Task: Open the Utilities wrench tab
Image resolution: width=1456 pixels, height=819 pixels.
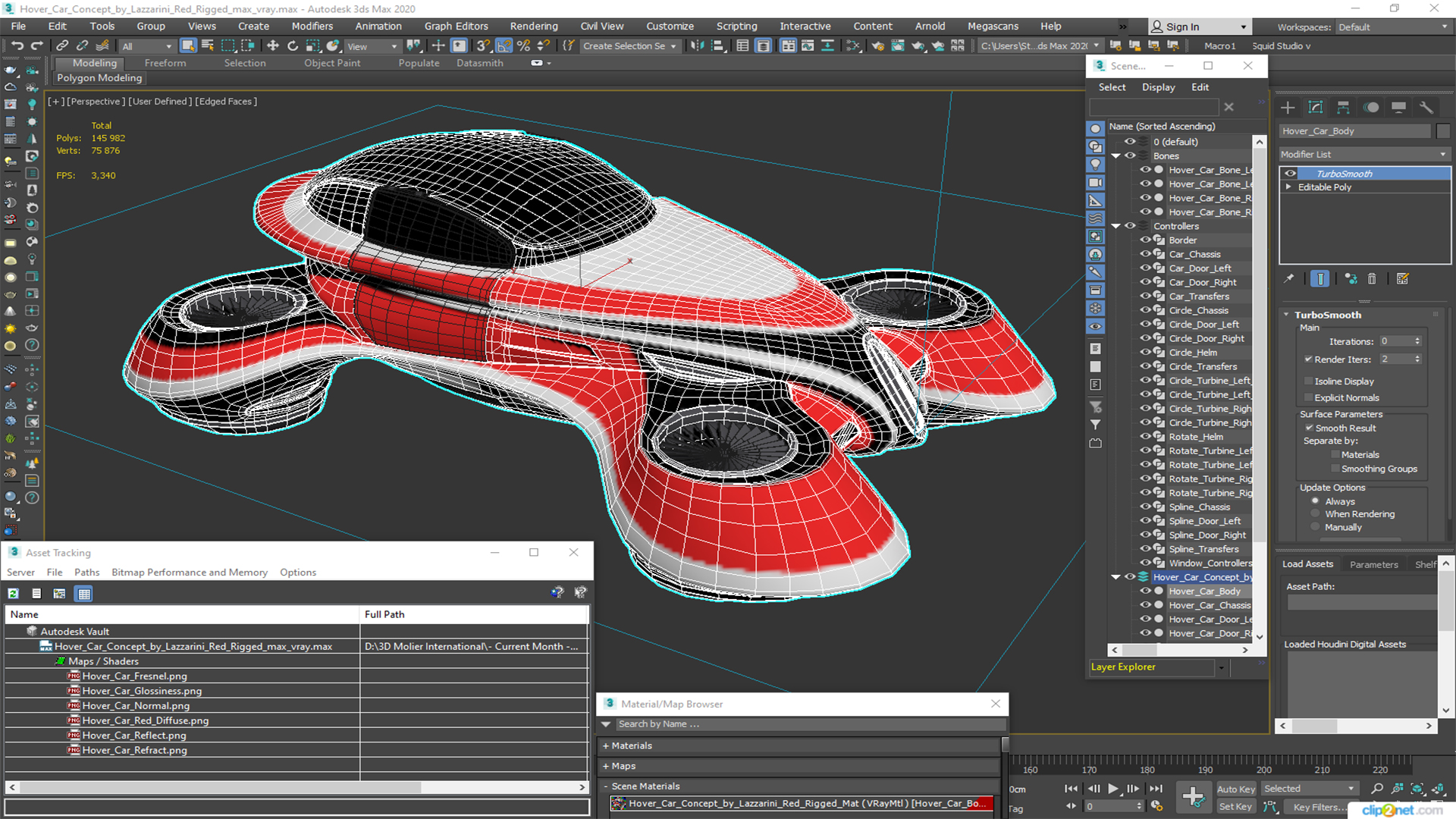Action: point(1426,108)
